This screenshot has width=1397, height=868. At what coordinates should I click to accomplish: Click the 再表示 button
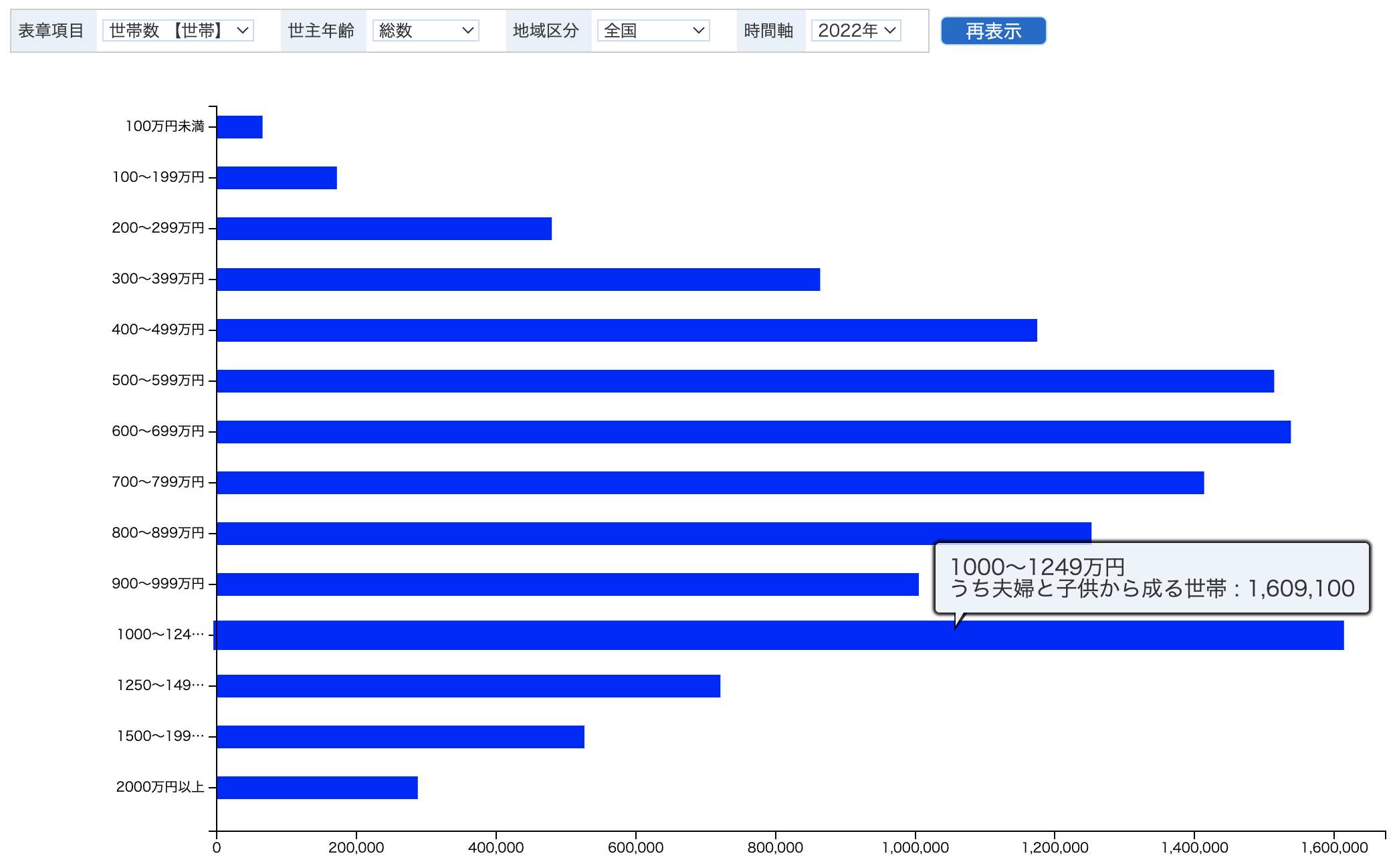[993, 31]
